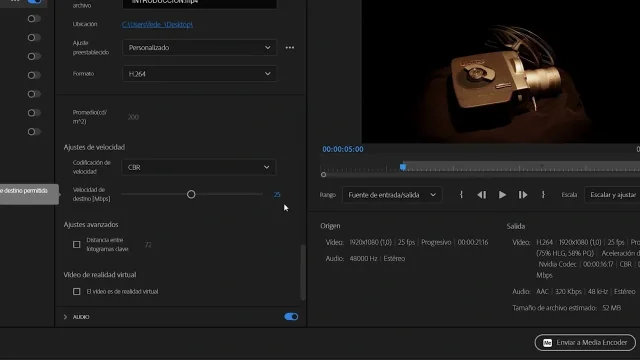Step forward one frame
This screenshot has height=360, width=640.
click(x=523, y=195)
